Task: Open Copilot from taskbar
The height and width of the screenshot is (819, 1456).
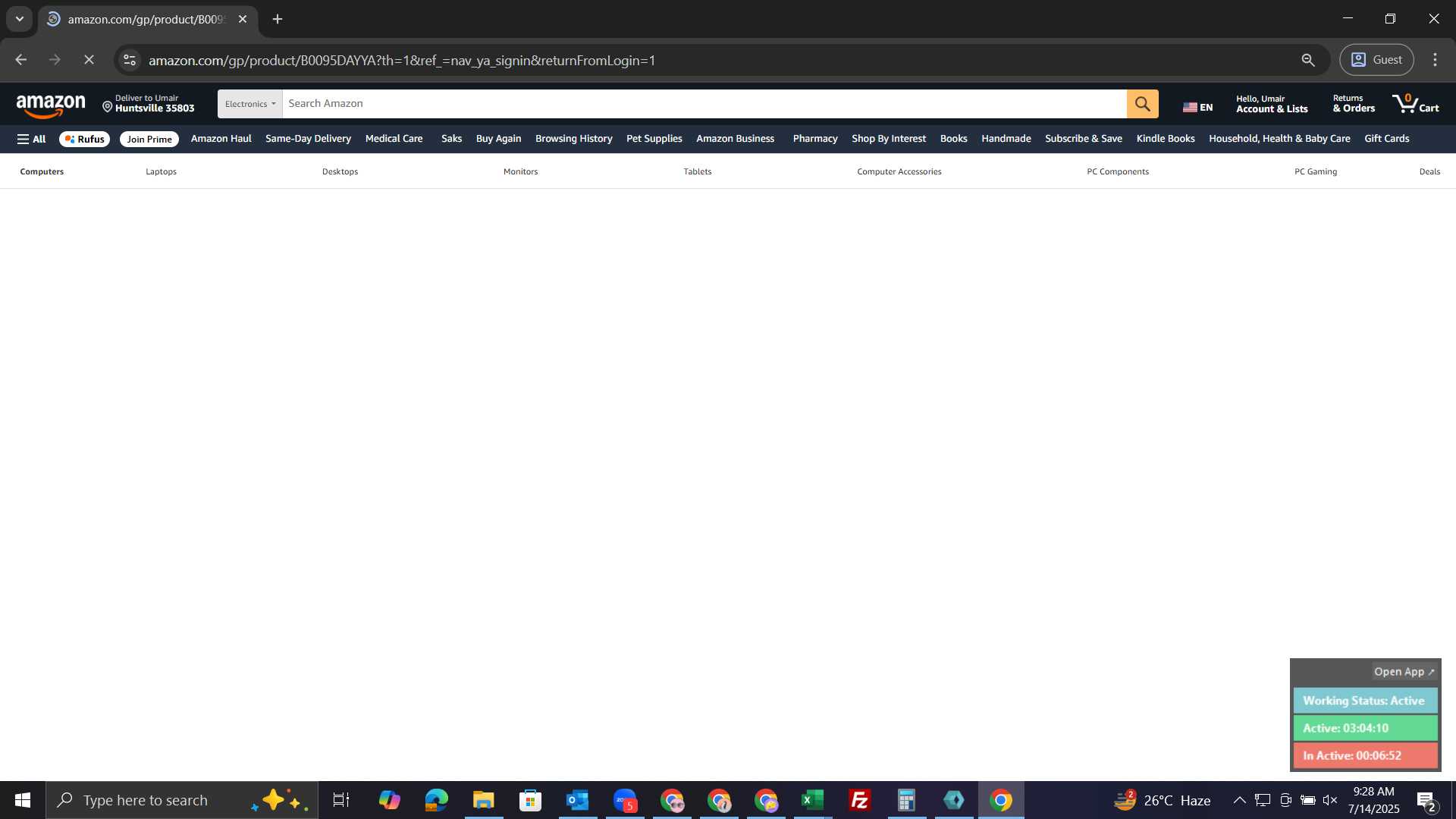Action: [x=390, y=800]
